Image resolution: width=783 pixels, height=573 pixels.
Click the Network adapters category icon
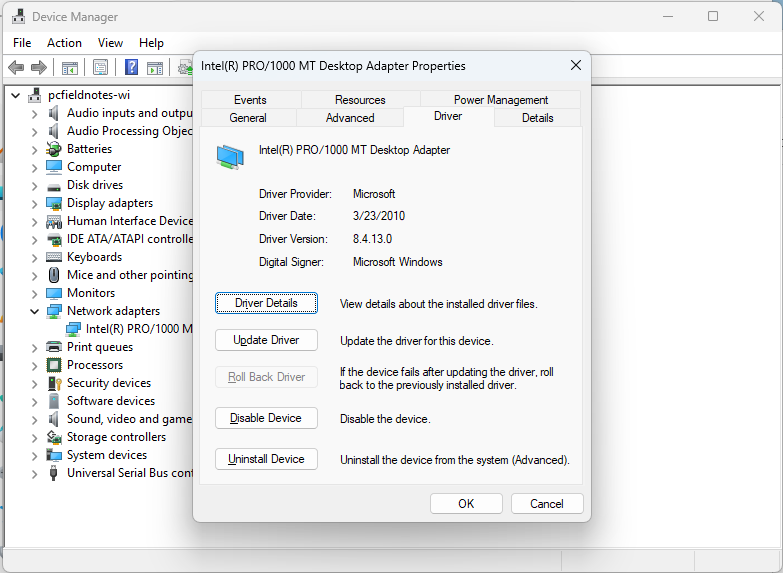click(x=53, y=311)
